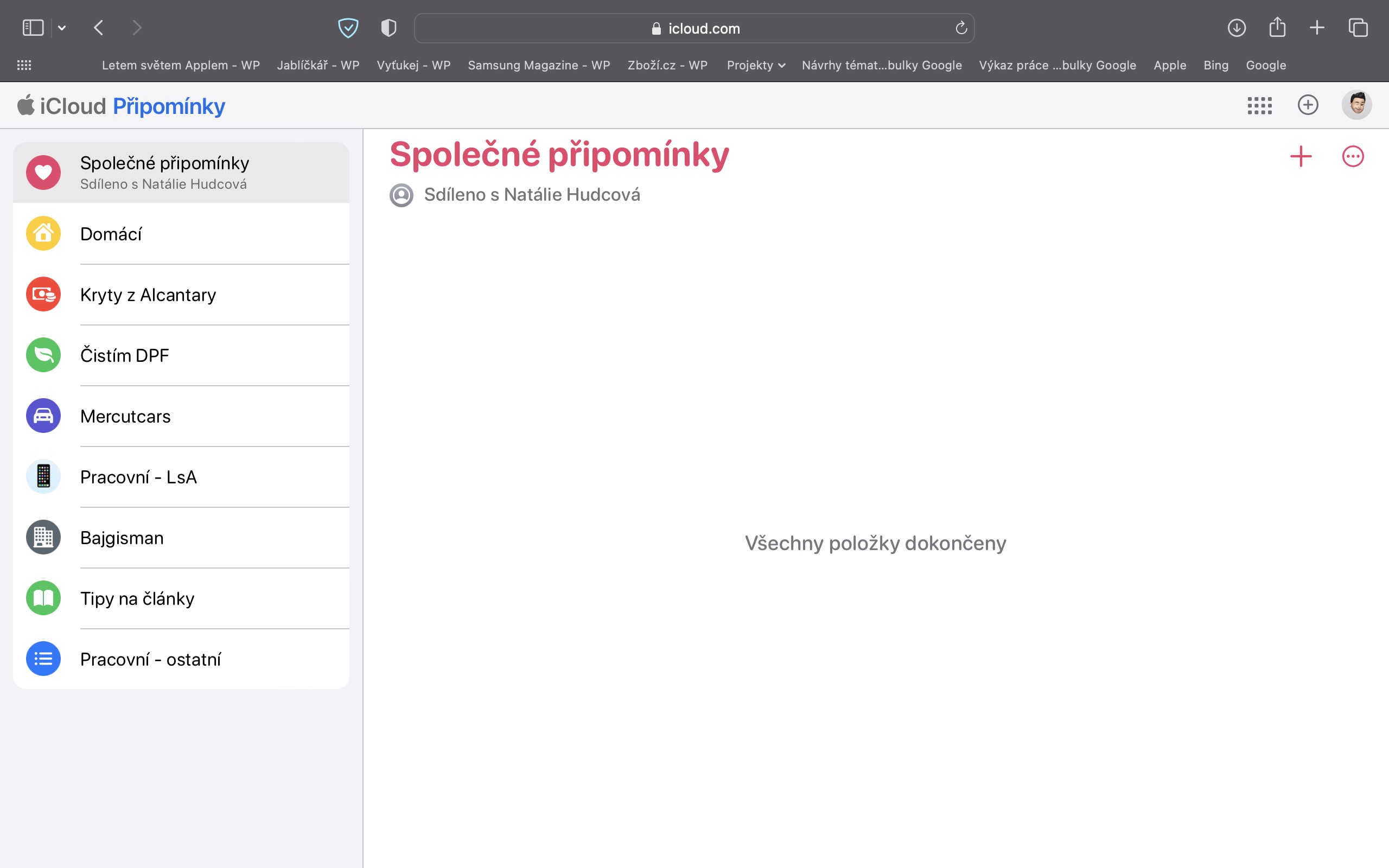Image resolution: width=1389 pixels, height=868 pixels.
Task: Open the Apple bookmark in favorites bar
Action: pos(1169,66)
